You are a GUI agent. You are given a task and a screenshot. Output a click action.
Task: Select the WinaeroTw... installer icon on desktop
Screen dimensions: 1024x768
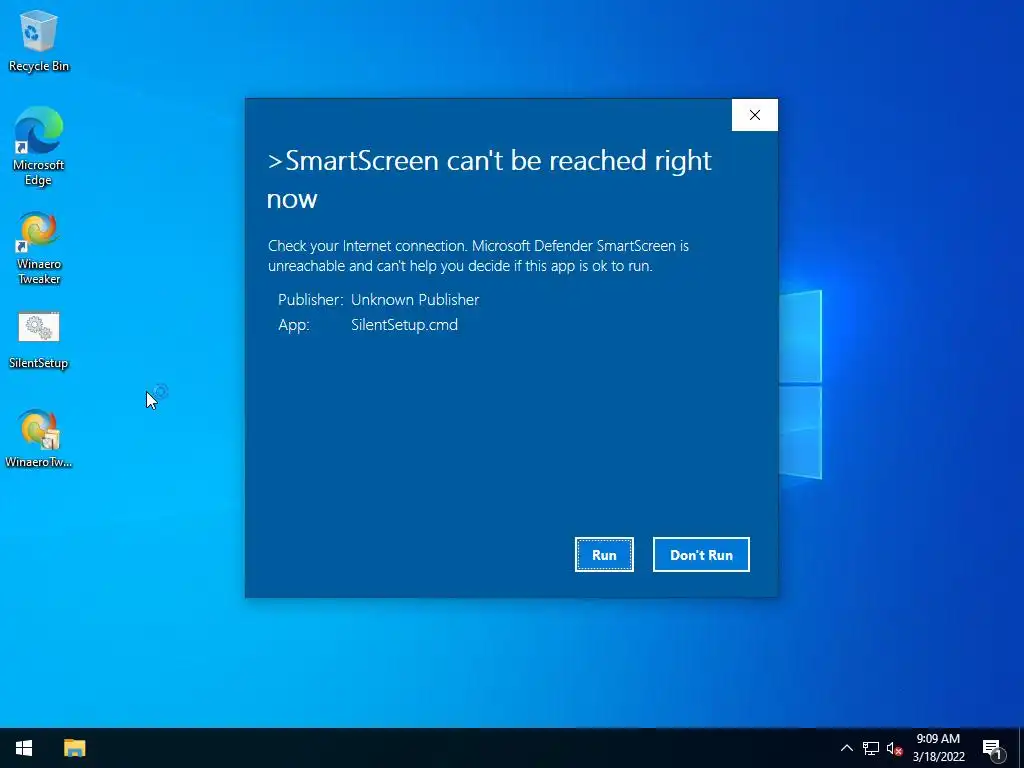[x=39, y=439]
